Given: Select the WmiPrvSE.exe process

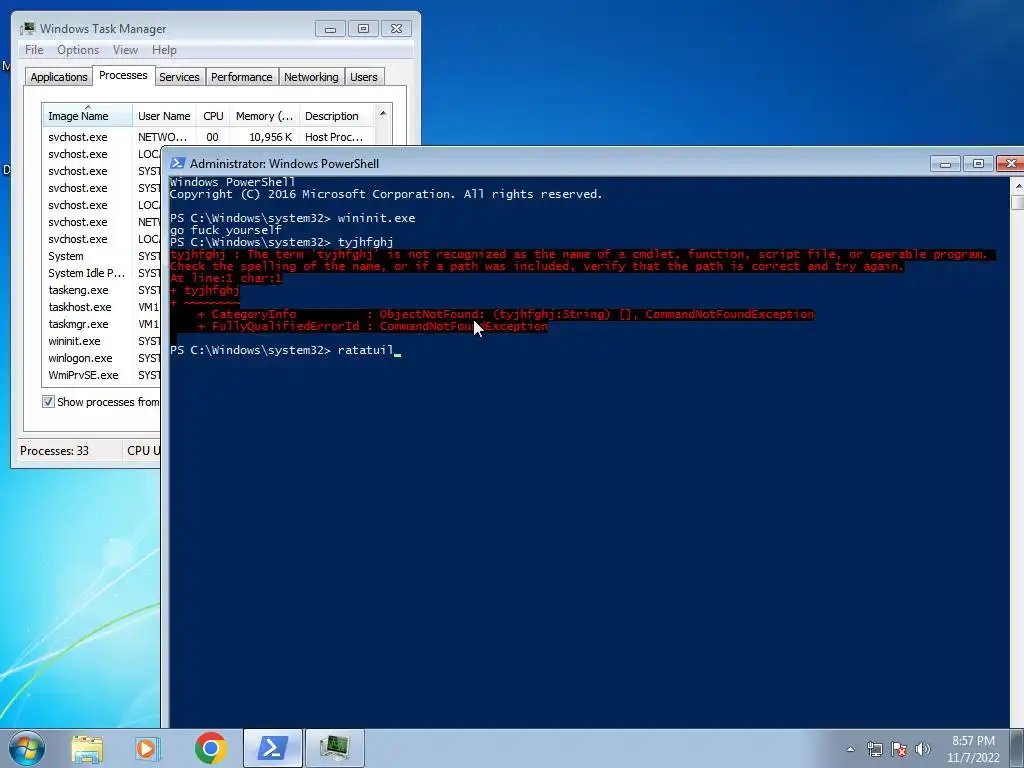Looking at the screenshot, I should (102, 375).
